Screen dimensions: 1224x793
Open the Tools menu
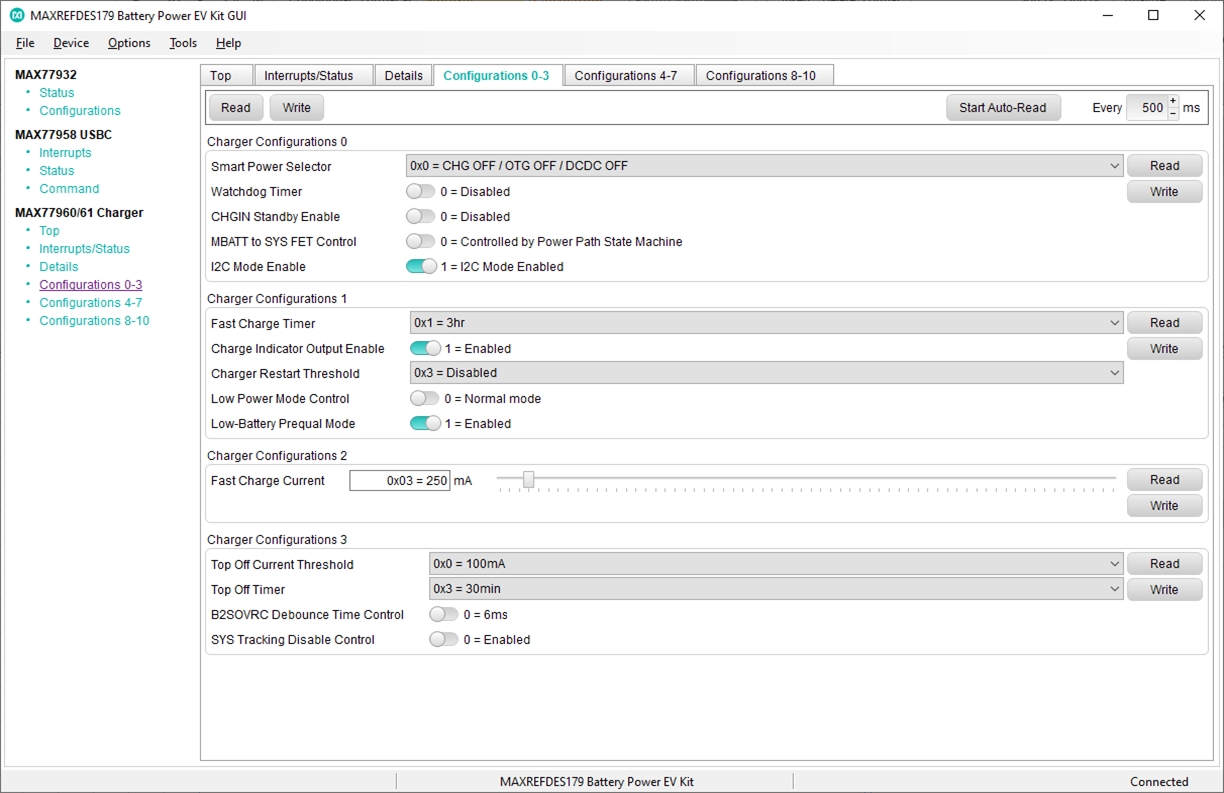click(x=183, y=43)
